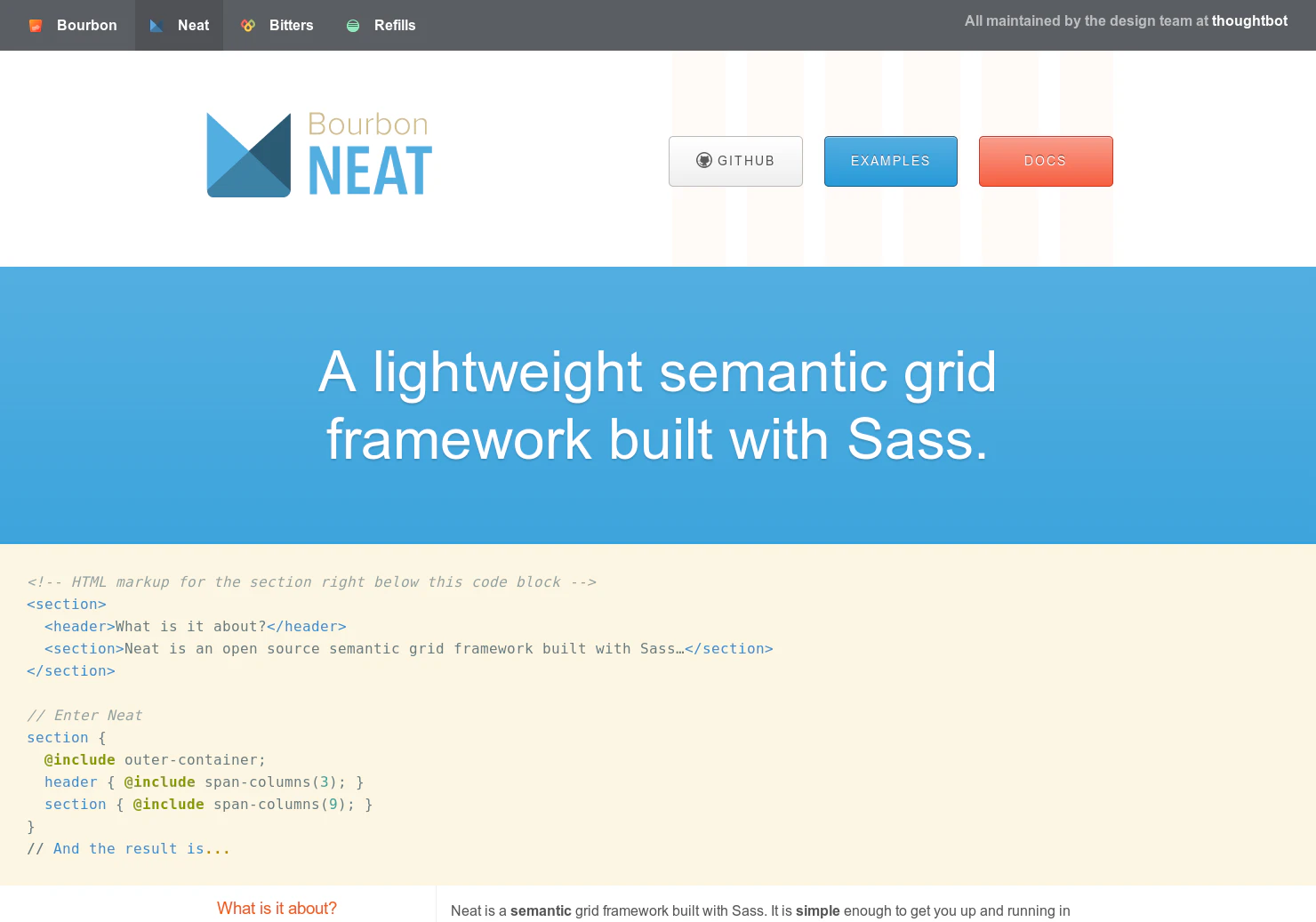Image resolution: width=1316 pixels, height=922 pixels.
Task: Click the '// Enter Neat' comment
Action: tap(84, 715)
